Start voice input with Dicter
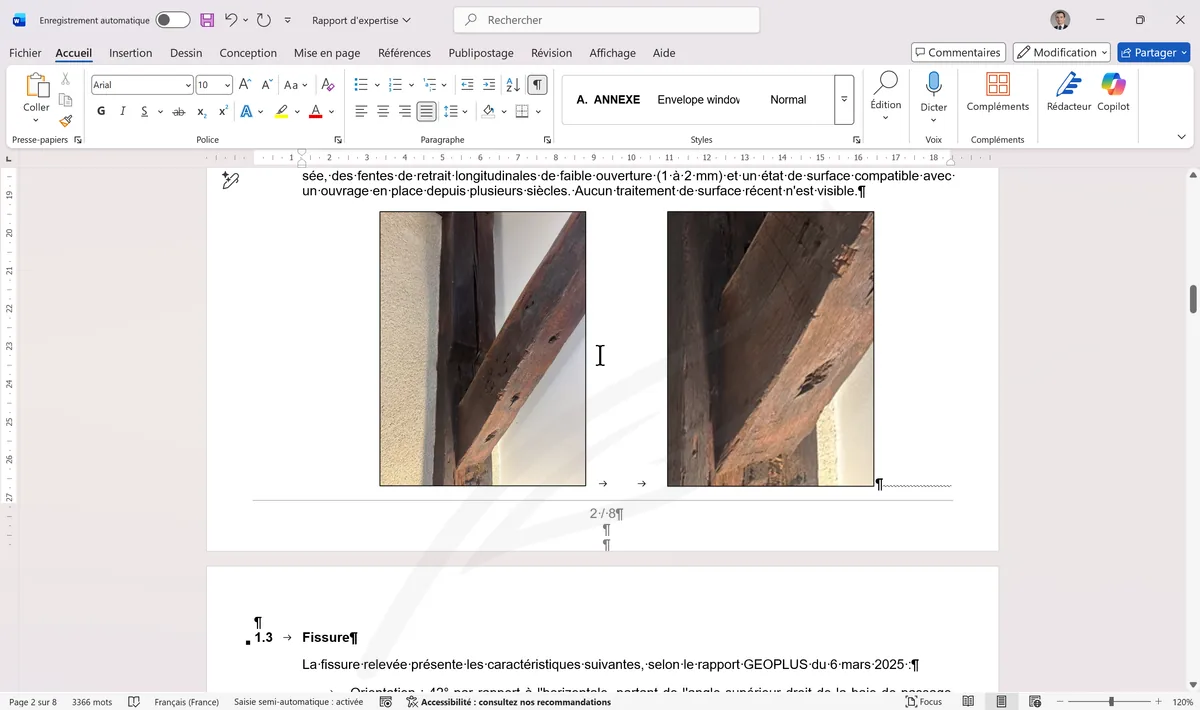The width and height of the screenshot is (1200, 710). [933, 92]
